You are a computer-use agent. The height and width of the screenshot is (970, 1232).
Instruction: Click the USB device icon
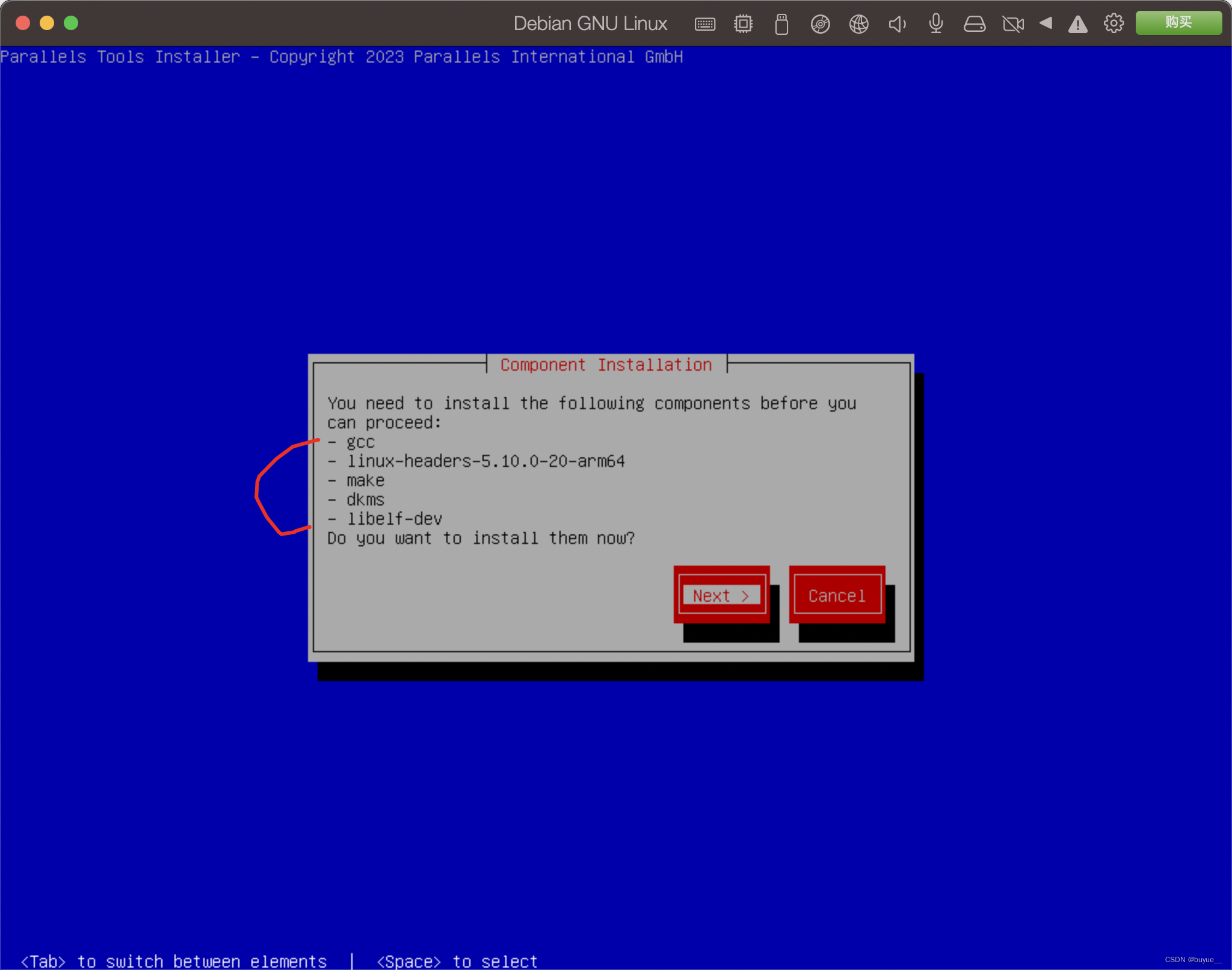tap(781, 24)
